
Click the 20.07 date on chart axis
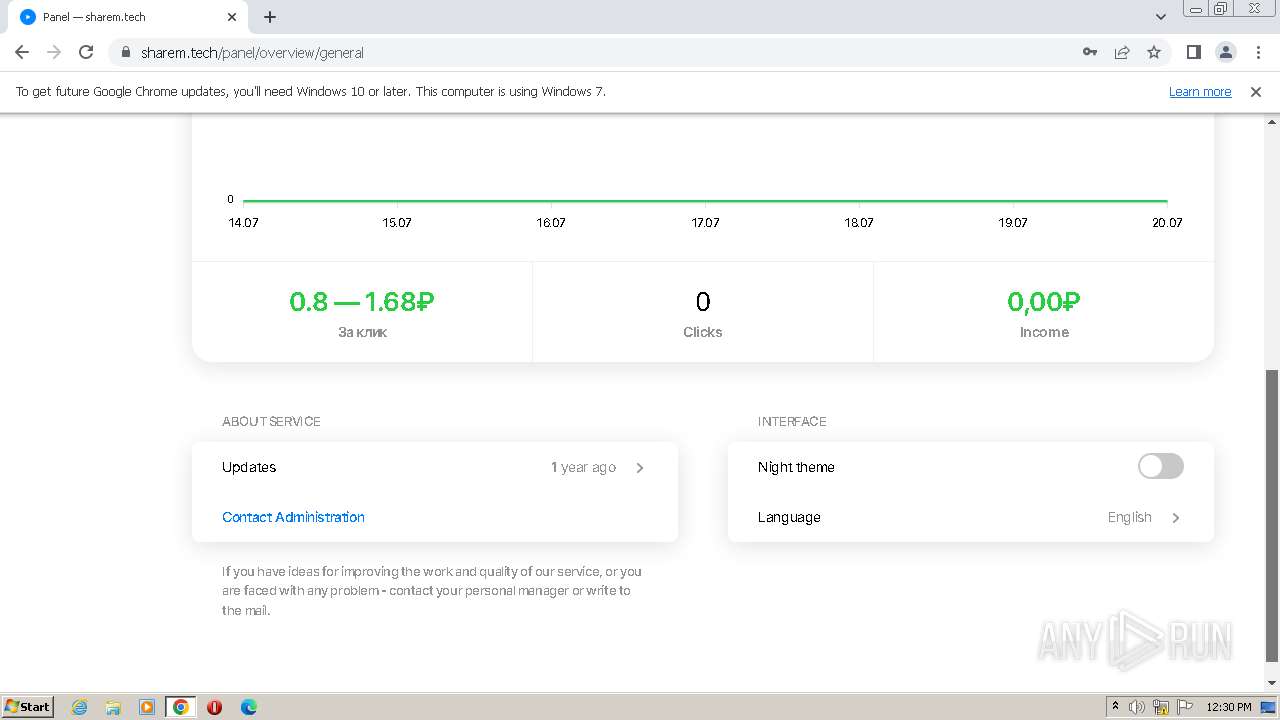1167,222
